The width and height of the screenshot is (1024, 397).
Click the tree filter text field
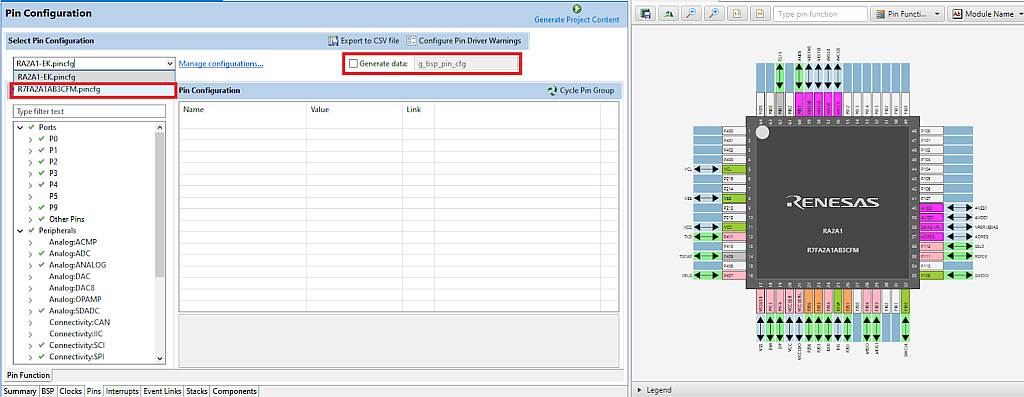[89, 112]
